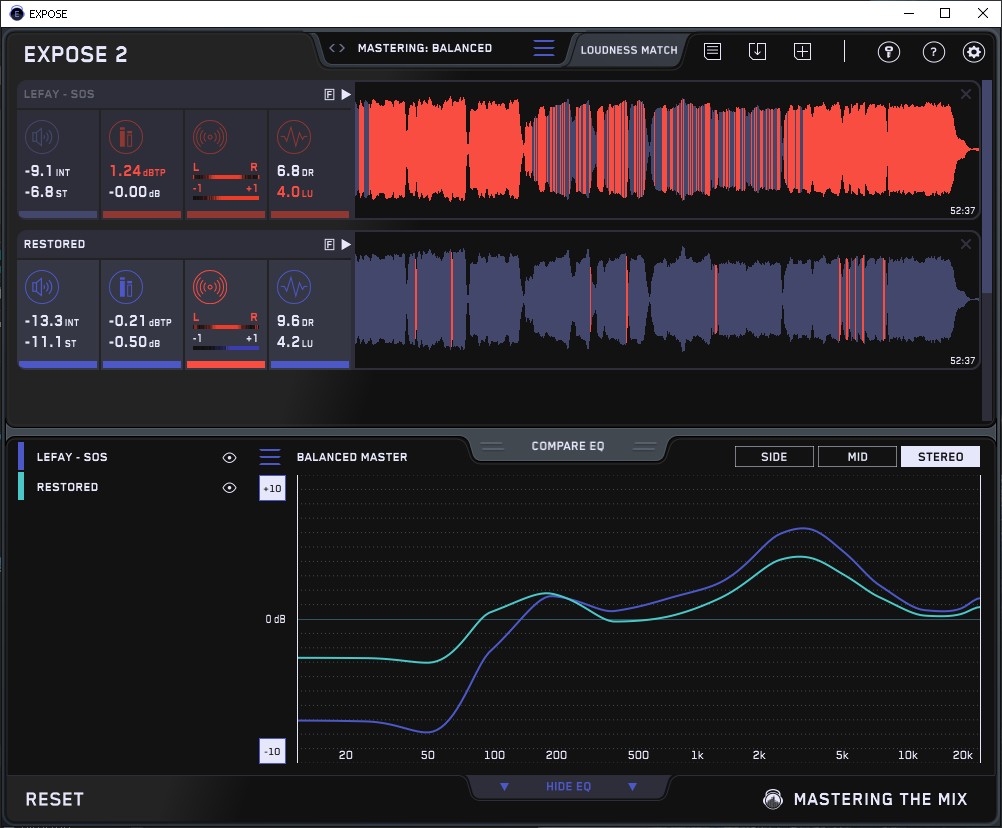Click the LEFAY - SOS blue color swatch
Viewport: 1002px width, 828px height.
pos(21,457)
